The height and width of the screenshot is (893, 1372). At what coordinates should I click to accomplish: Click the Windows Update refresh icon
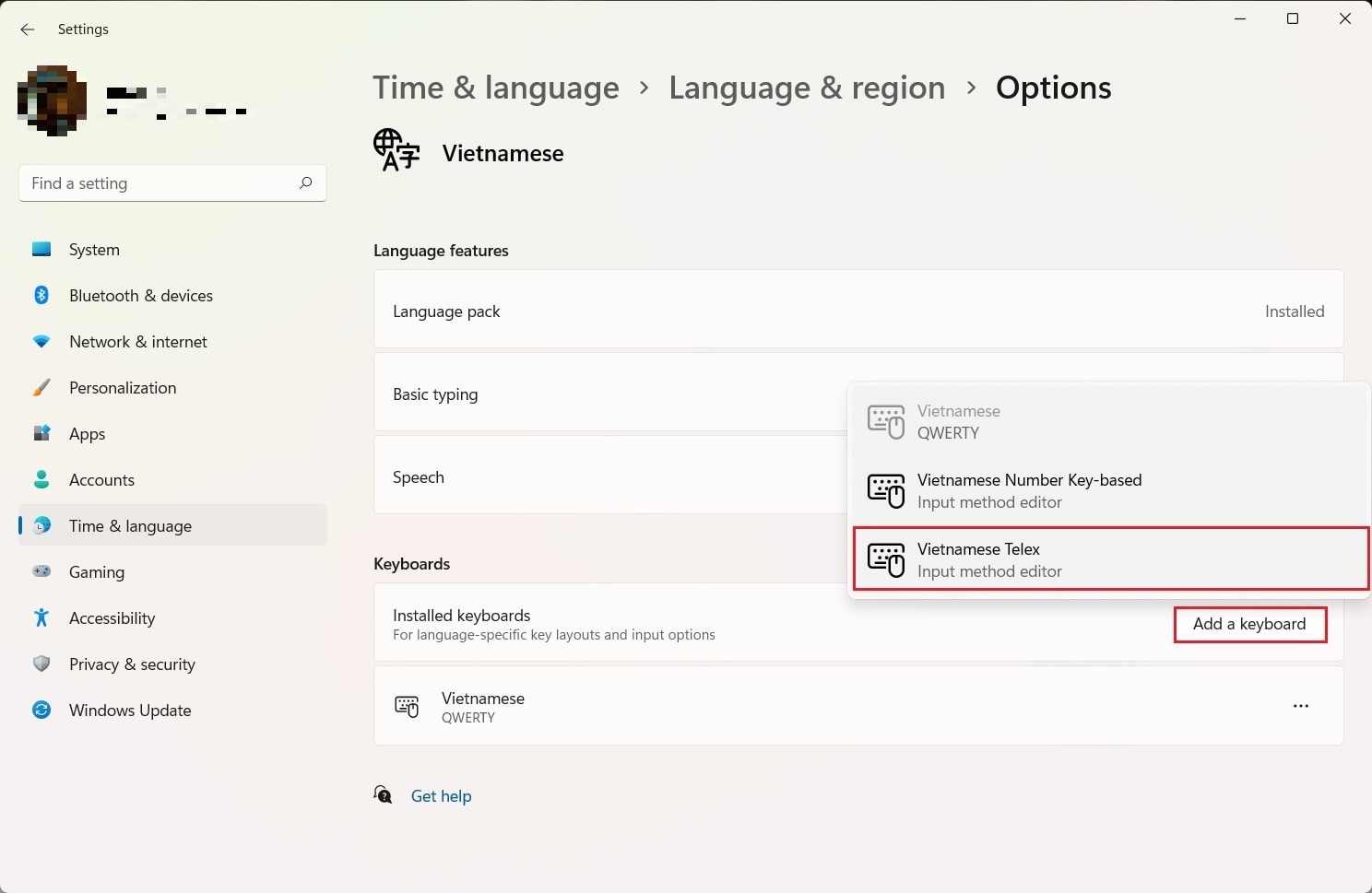tap(41, 710)
